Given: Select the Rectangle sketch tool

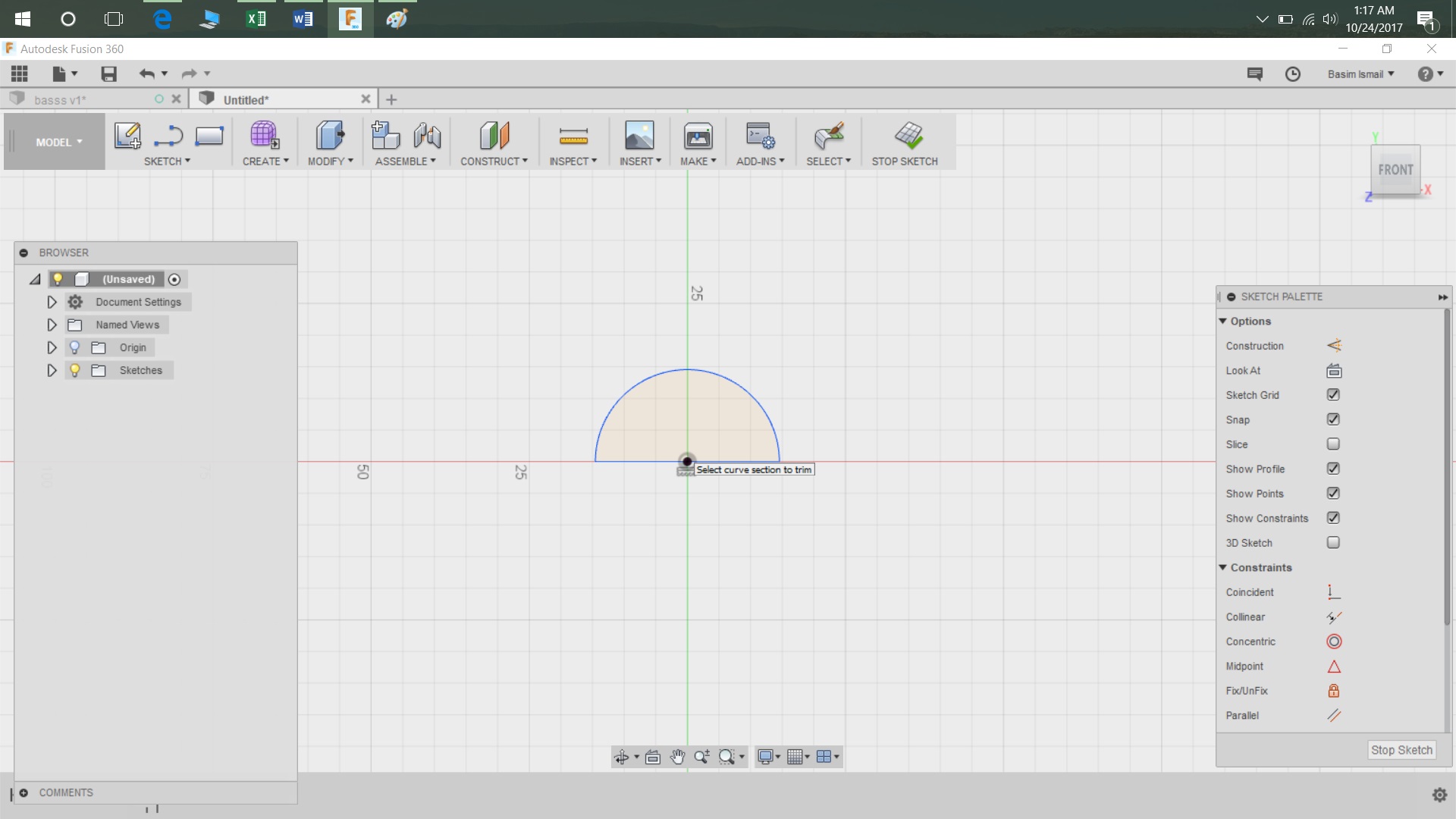Looking at the screenshot, I should pos(209,136).
